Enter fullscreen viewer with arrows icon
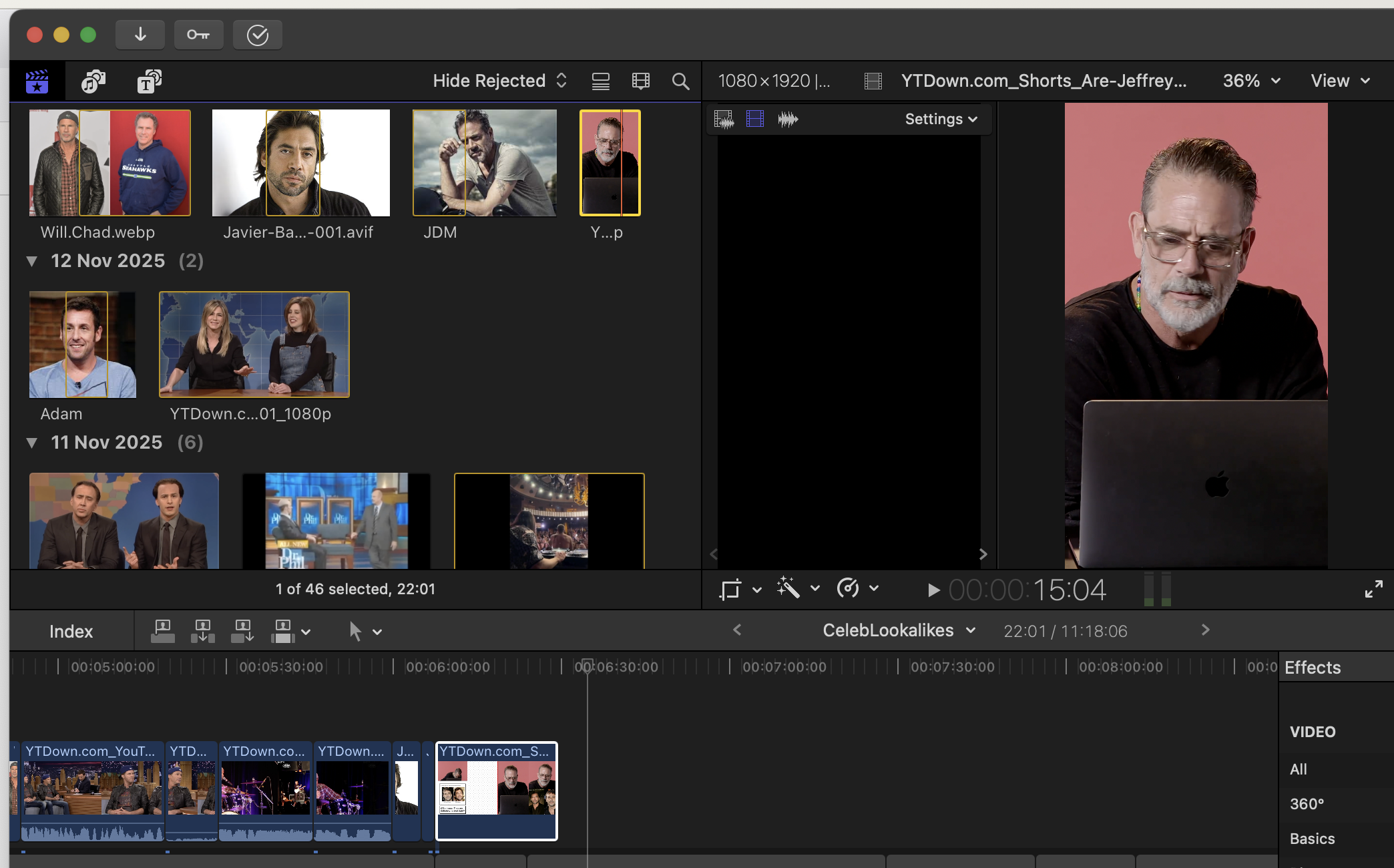The image size is (1394, 868). 1373,589
